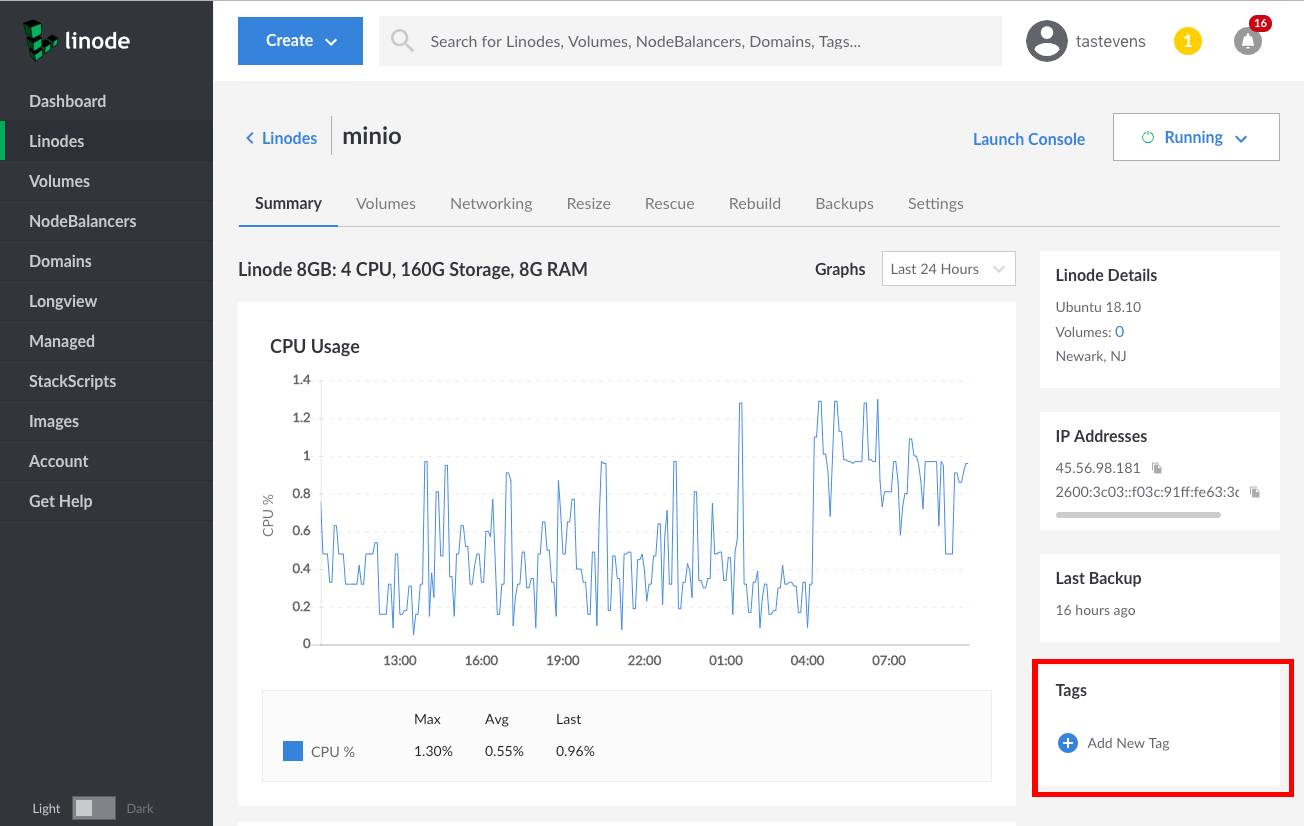The width and height of the screenshot is (1304, 826).
Task: Click the search input field
Action: (x=690, y=41)
